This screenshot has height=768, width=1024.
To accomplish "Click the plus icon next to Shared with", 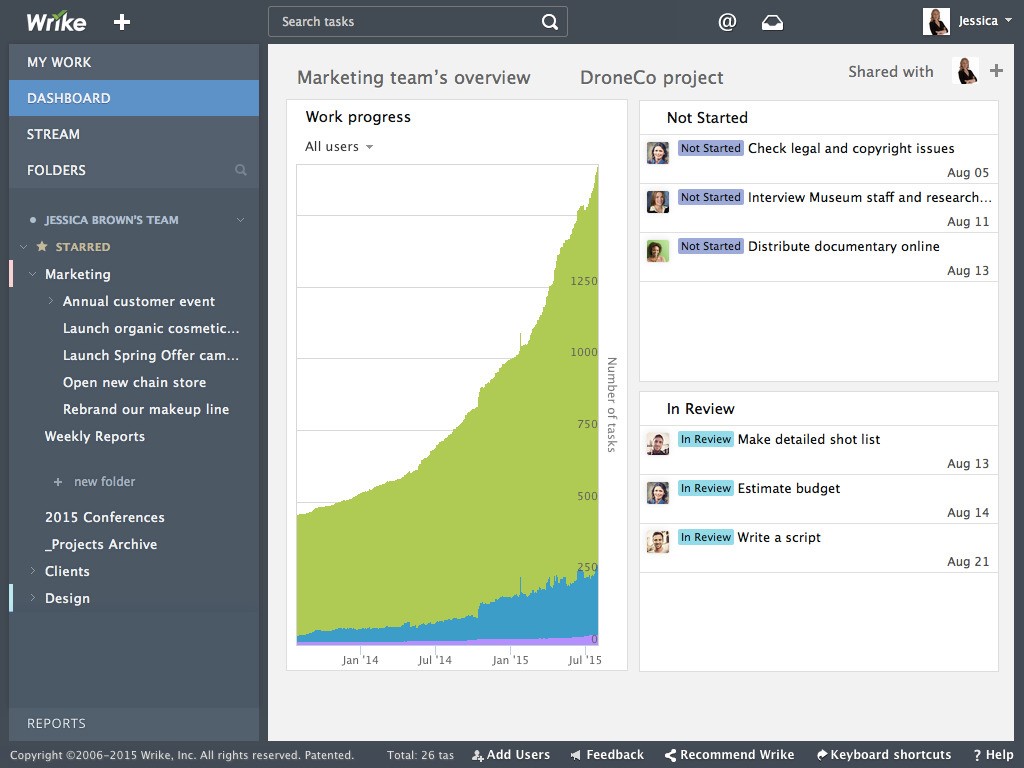I will point(996,71).
